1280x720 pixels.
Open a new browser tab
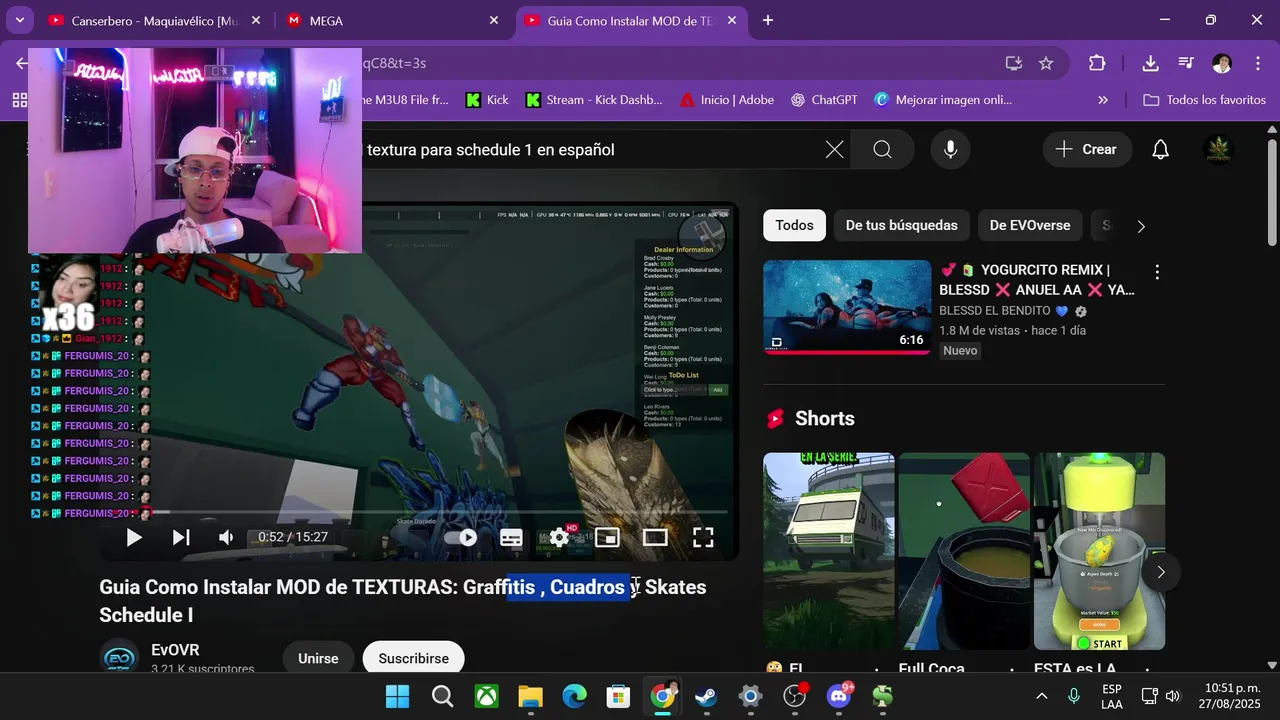[768, 20]
